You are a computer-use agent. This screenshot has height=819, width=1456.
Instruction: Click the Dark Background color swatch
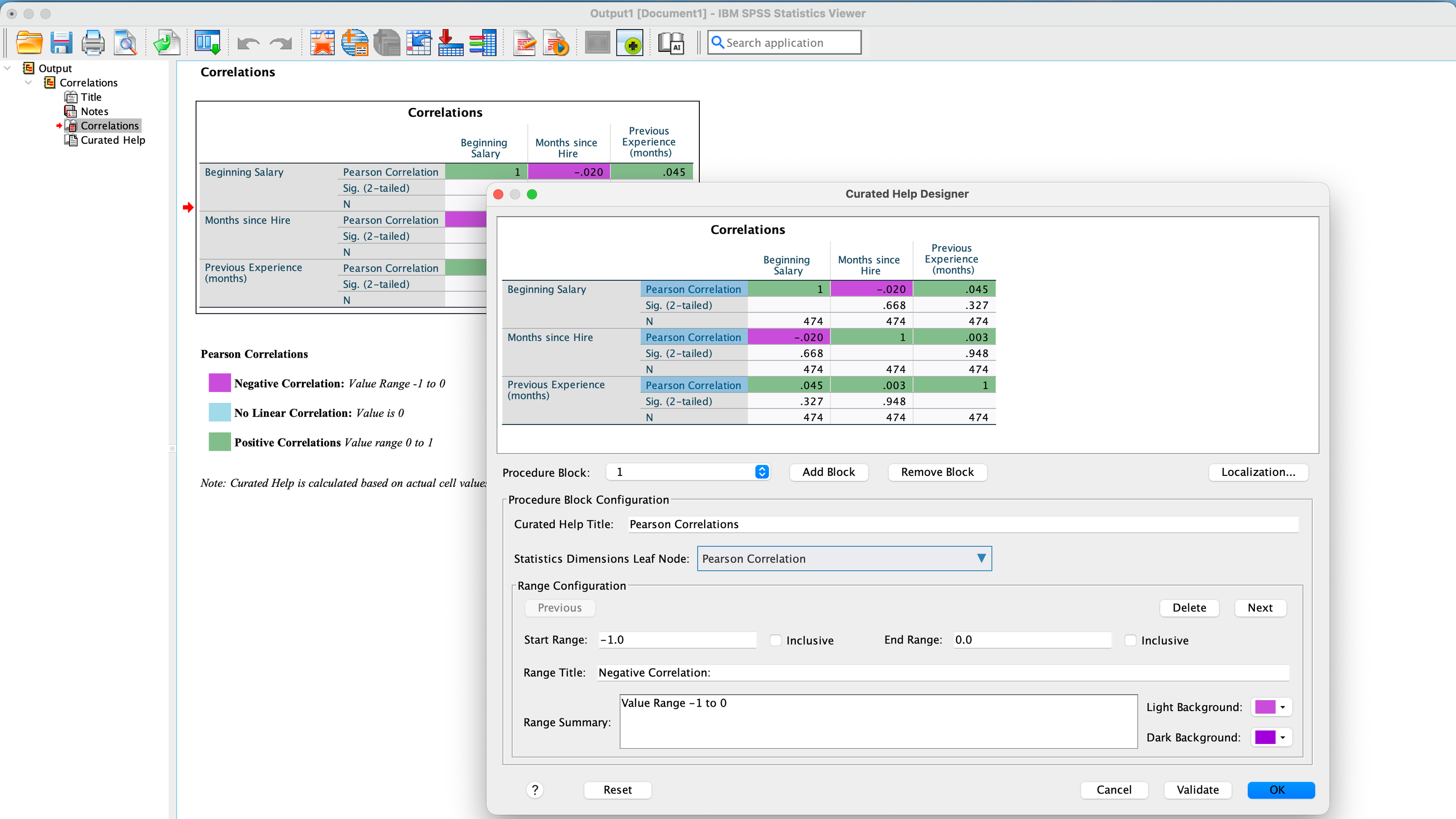(1265, 738)
